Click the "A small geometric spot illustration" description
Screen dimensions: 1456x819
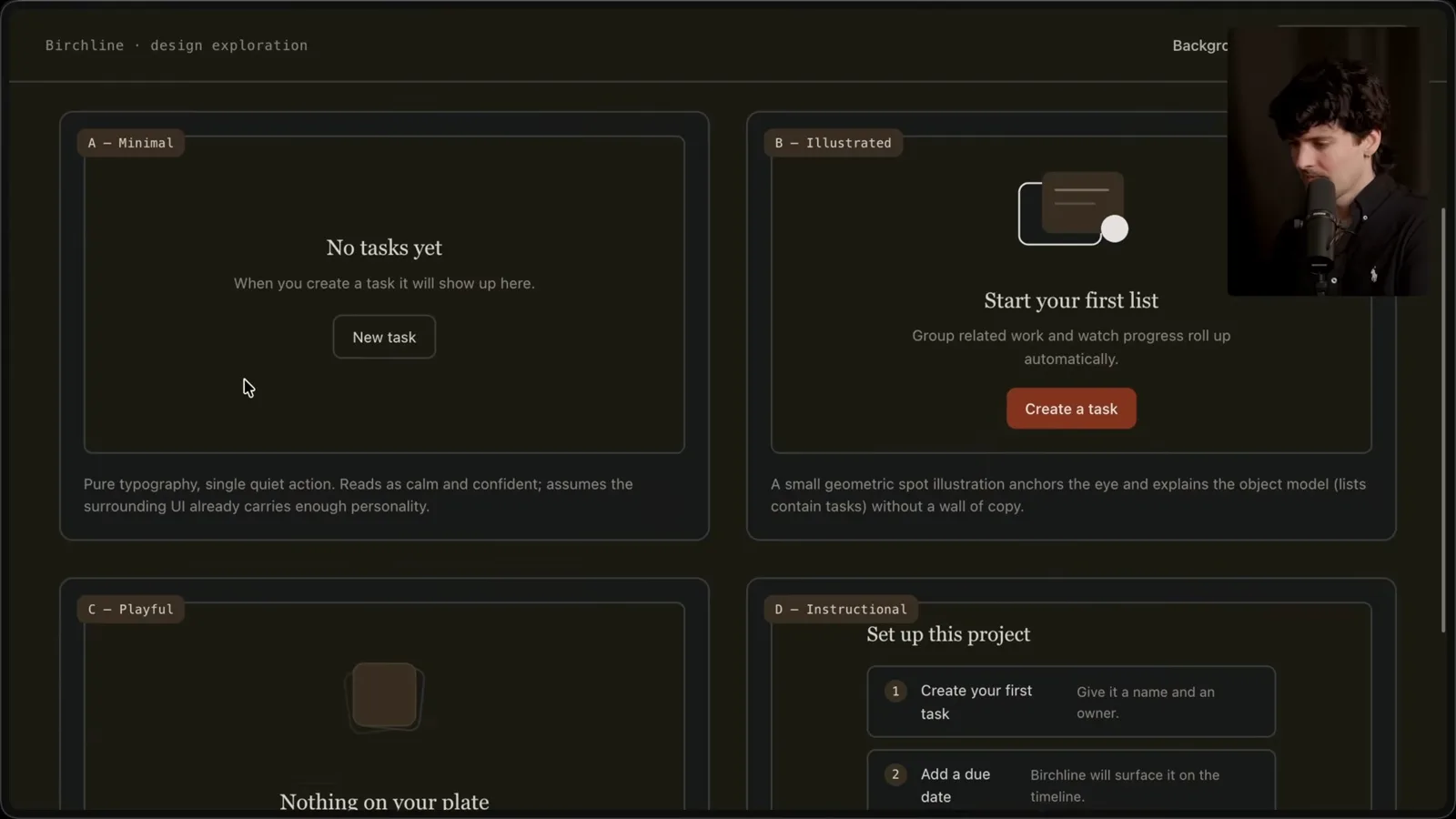coord(1068,495)
